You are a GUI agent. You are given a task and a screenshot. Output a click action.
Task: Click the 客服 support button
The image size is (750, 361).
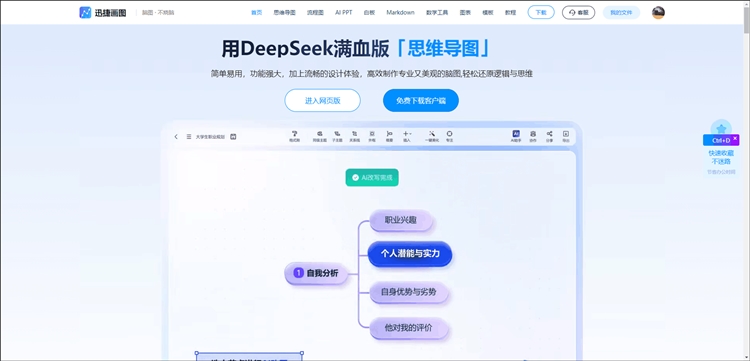[x=578, y=13]
